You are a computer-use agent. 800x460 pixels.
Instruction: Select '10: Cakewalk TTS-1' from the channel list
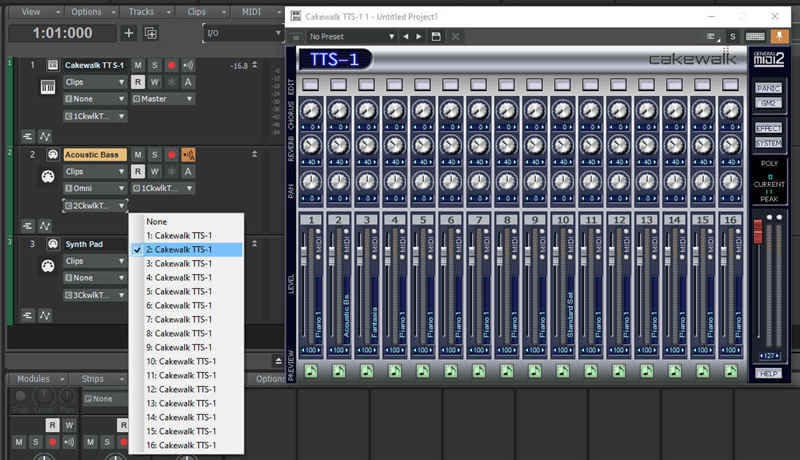181,361
